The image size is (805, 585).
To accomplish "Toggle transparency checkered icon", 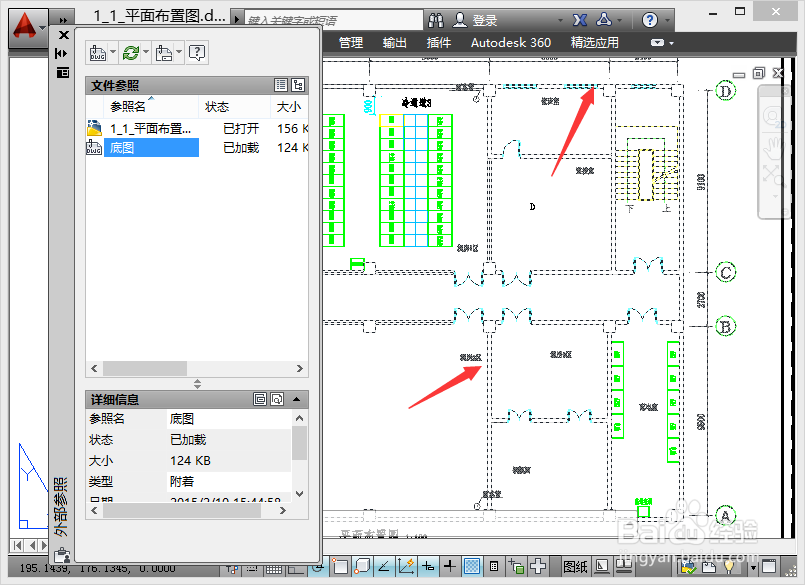I will point(472,566).
